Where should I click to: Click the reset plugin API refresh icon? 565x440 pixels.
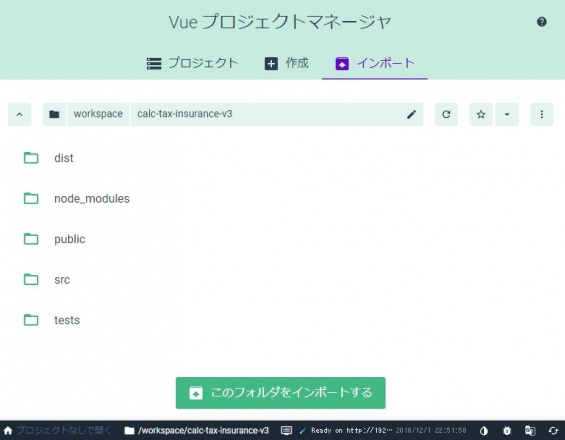553,430
